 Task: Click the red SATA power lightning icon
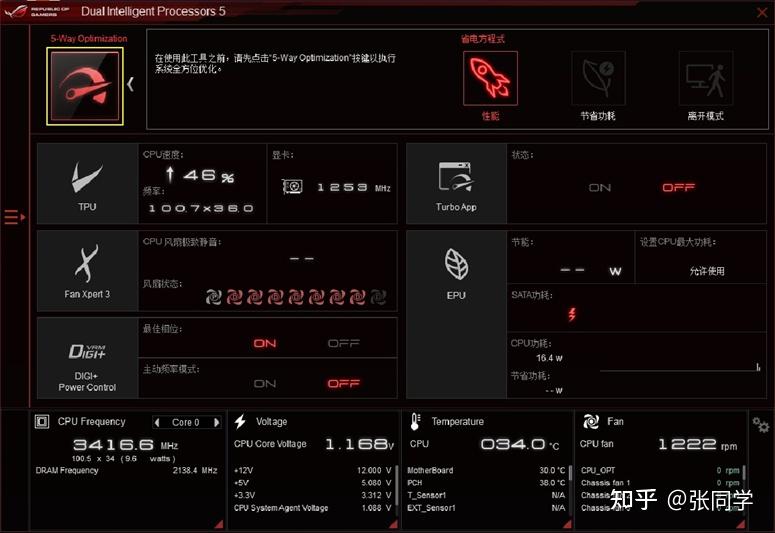pos(572,314)
